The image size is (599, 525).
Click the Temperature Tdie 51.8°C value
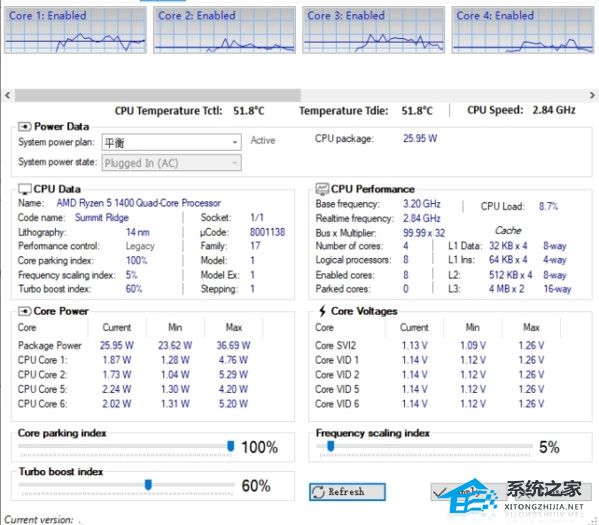pos(417,111)
